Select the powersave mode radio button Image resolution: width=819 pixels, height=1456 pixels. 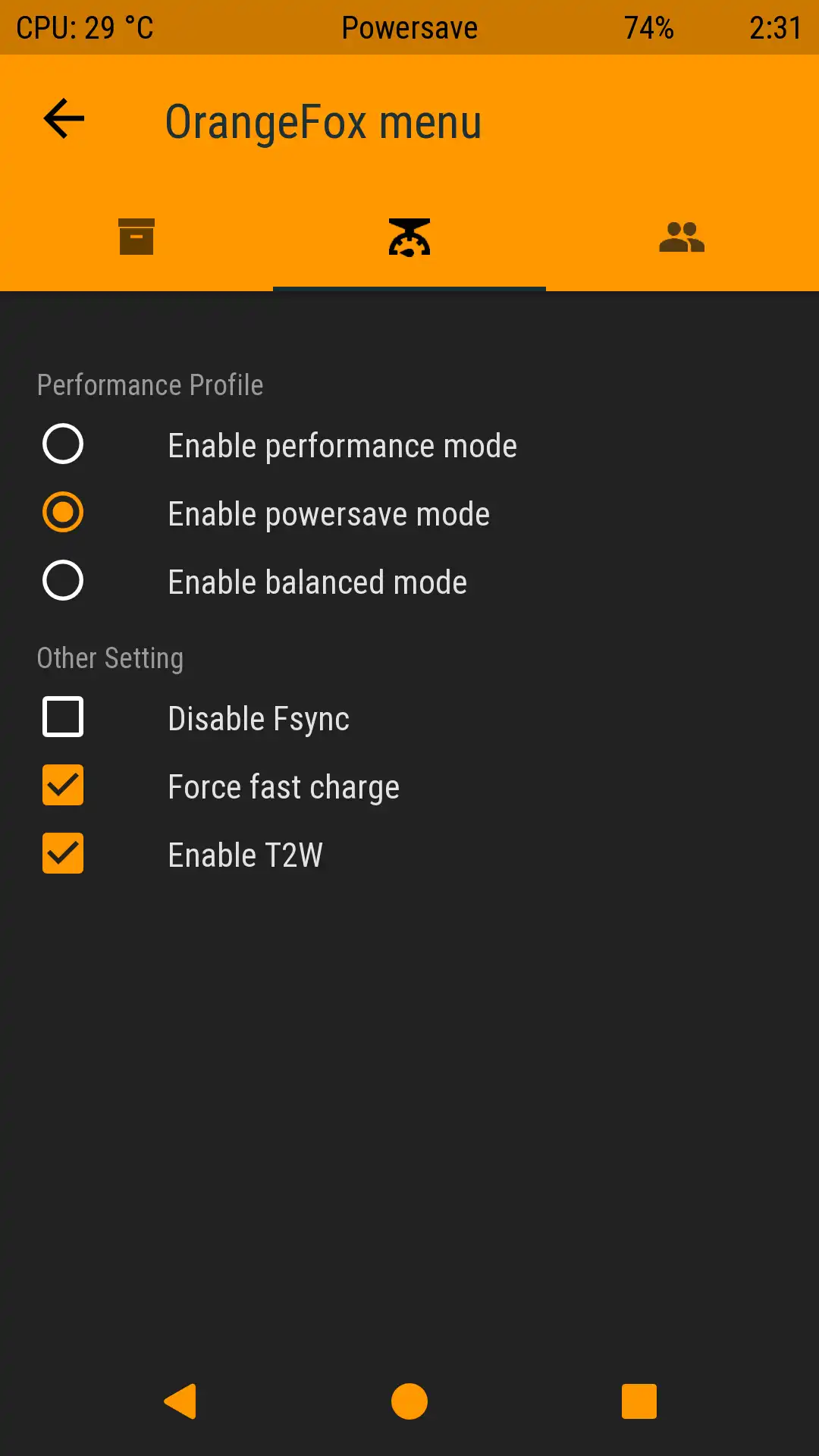[x=63, y=513]
